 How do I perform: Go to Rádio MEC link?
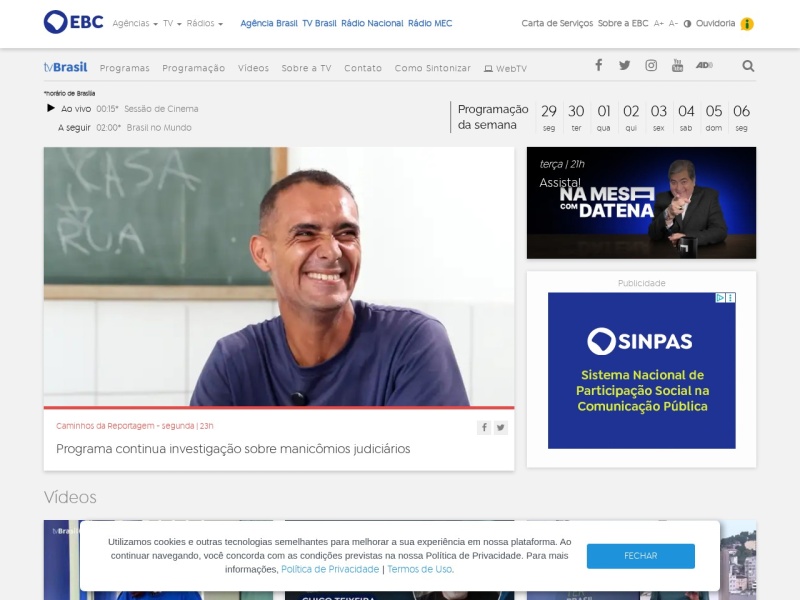point(430,23)
